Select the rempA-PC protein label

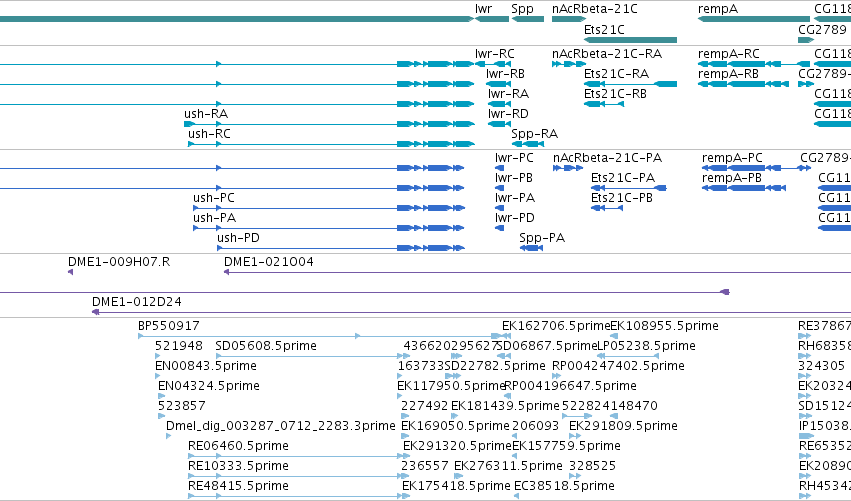click(732, 158)
